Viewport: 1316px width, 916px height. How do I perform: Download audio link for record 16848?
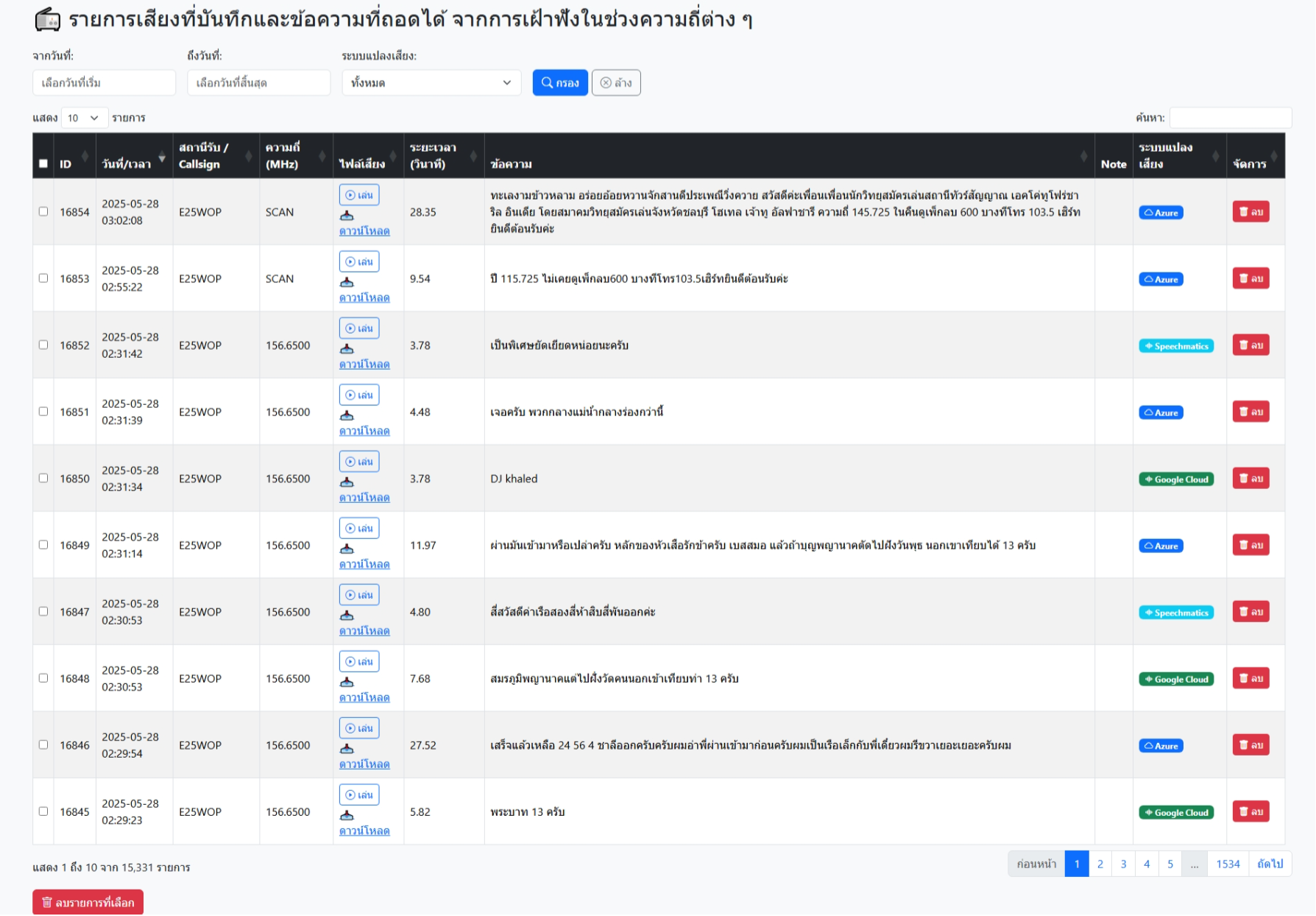tap(364, 697)
